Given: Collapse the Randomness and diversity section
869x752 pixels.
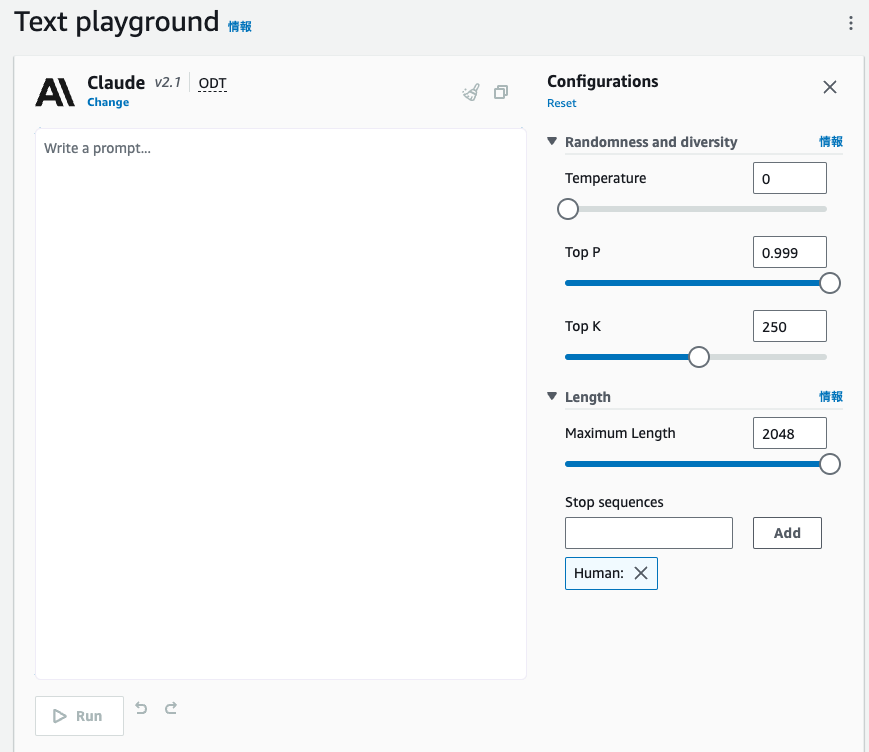Looking at the screenshot, I should point(552,141).
